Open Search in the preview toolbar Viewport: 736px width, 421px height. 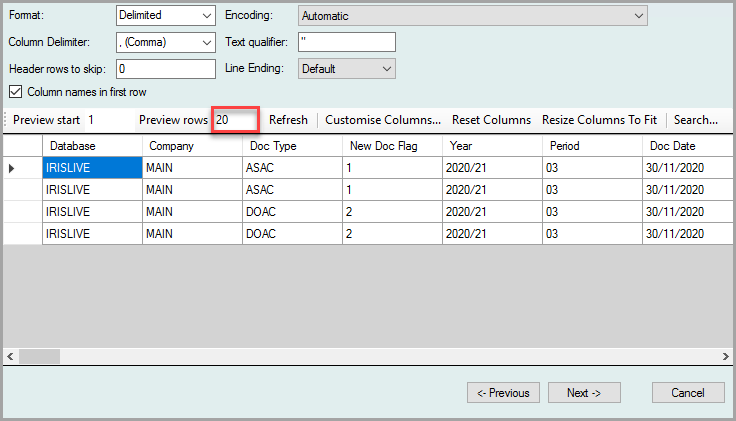pos(695,120)
